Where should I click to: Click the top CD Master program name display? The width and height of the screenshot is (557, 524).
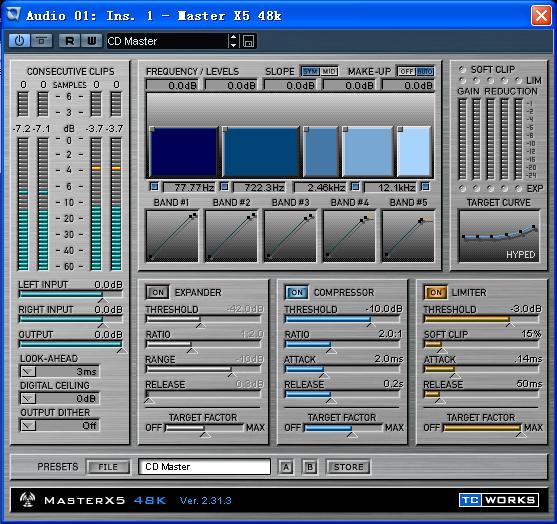click(x=167, y=41)
